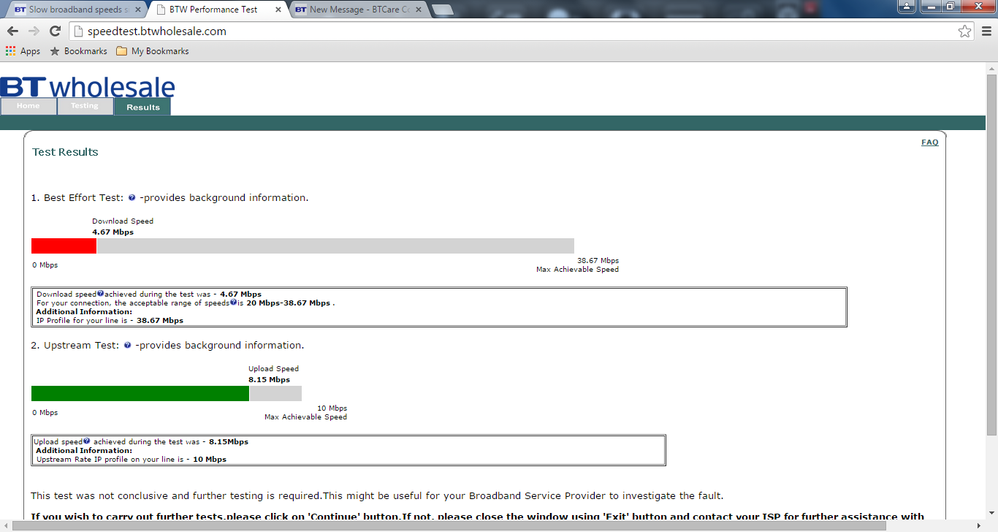This screenshot has height=532, width=998.
Task: Close the 'BTW Performance Test' tab
Action: [x=278, y=10]
